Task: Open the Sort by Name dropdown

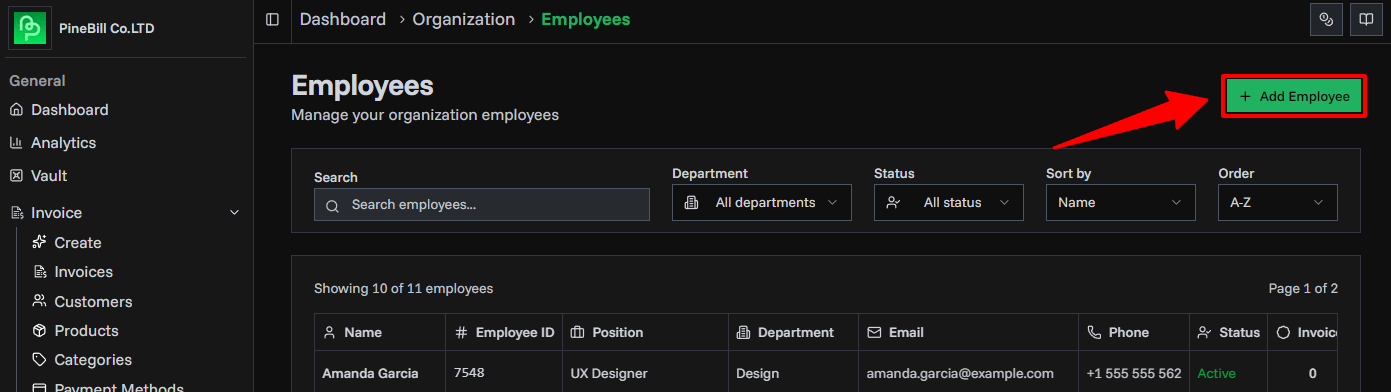Action: (1121, 203)
